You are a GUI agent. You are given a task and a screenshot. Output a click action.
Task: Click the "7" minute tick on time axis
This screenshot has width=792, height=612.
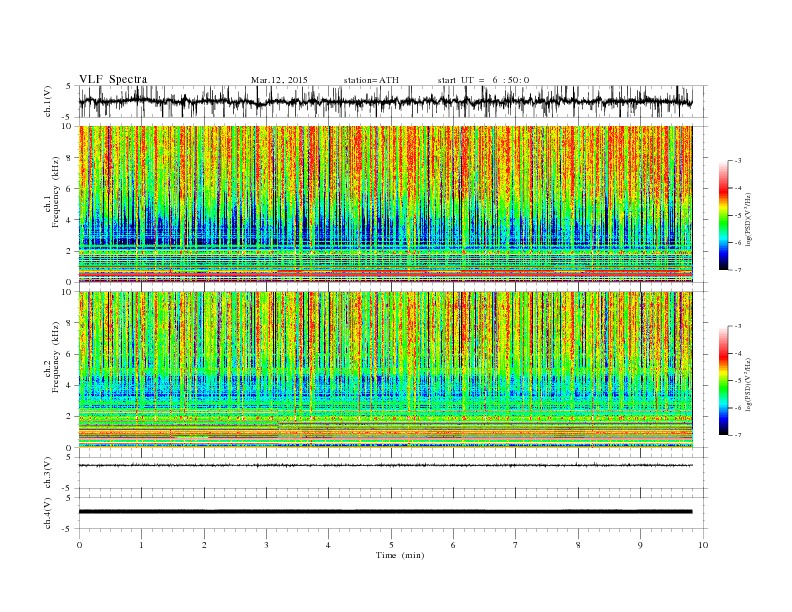pos(516,545)
